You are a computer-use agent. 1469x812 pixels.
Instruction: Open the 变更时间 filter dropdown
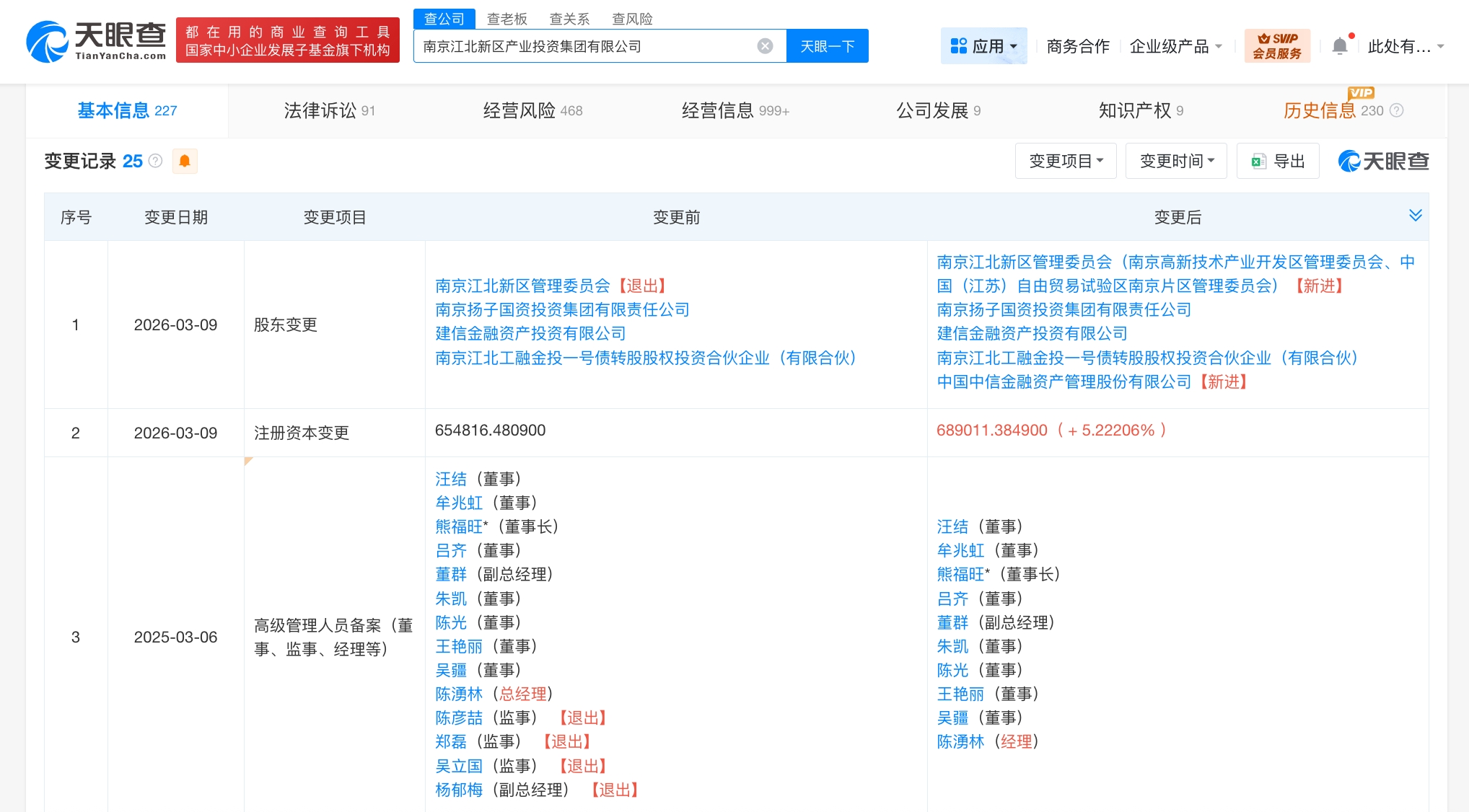coord(1176,161)
